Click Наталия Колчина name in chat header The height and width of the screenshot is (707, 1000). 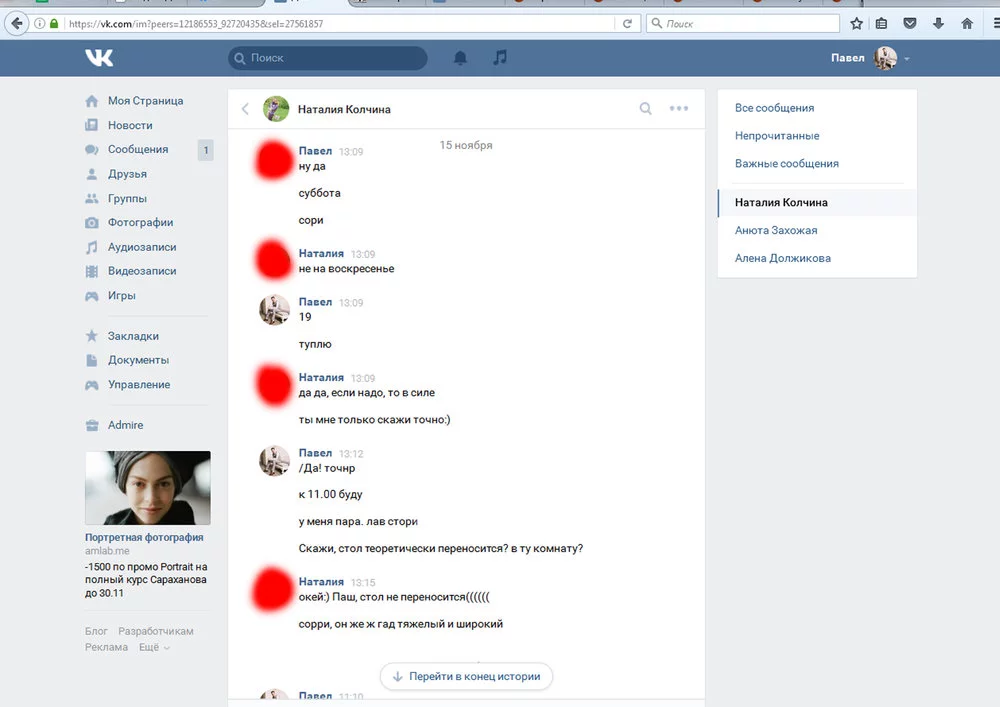pyautogui.click(x=344, y=109)
